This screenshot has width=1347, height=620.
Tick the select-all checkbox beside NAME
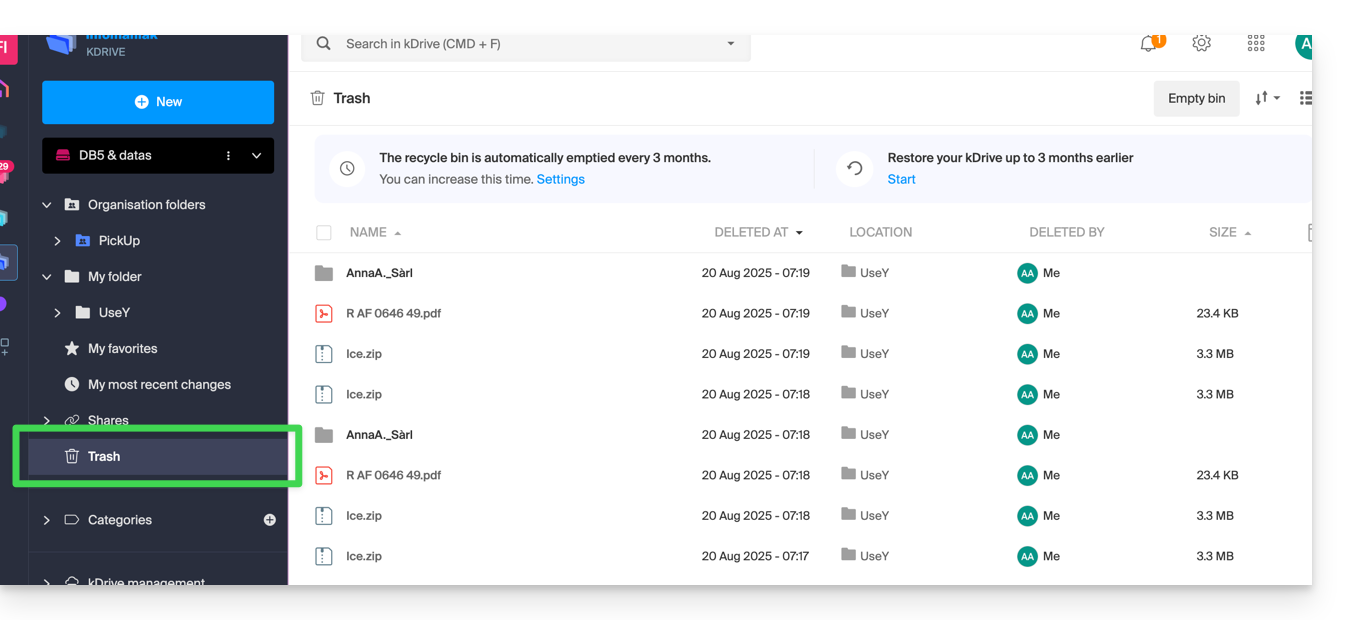323,233
